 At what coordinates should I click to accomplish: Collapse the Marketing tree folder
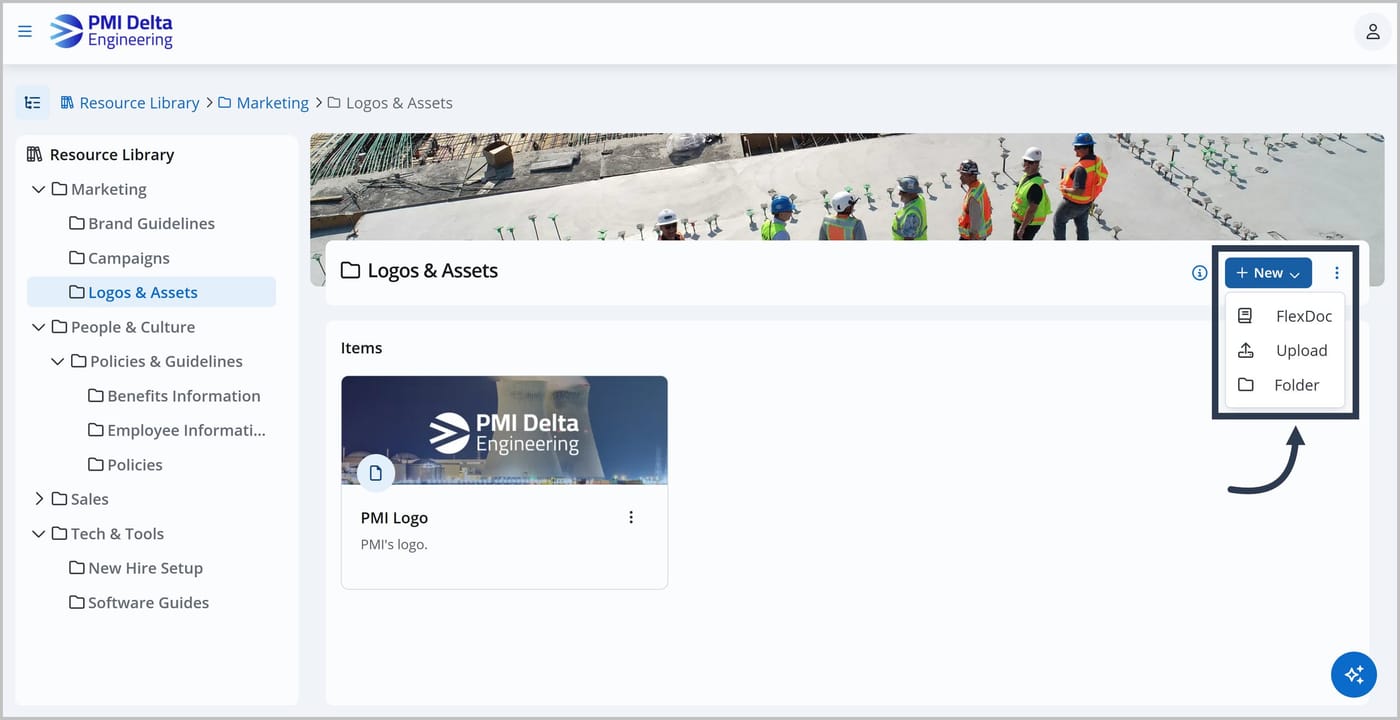[39, 189]
